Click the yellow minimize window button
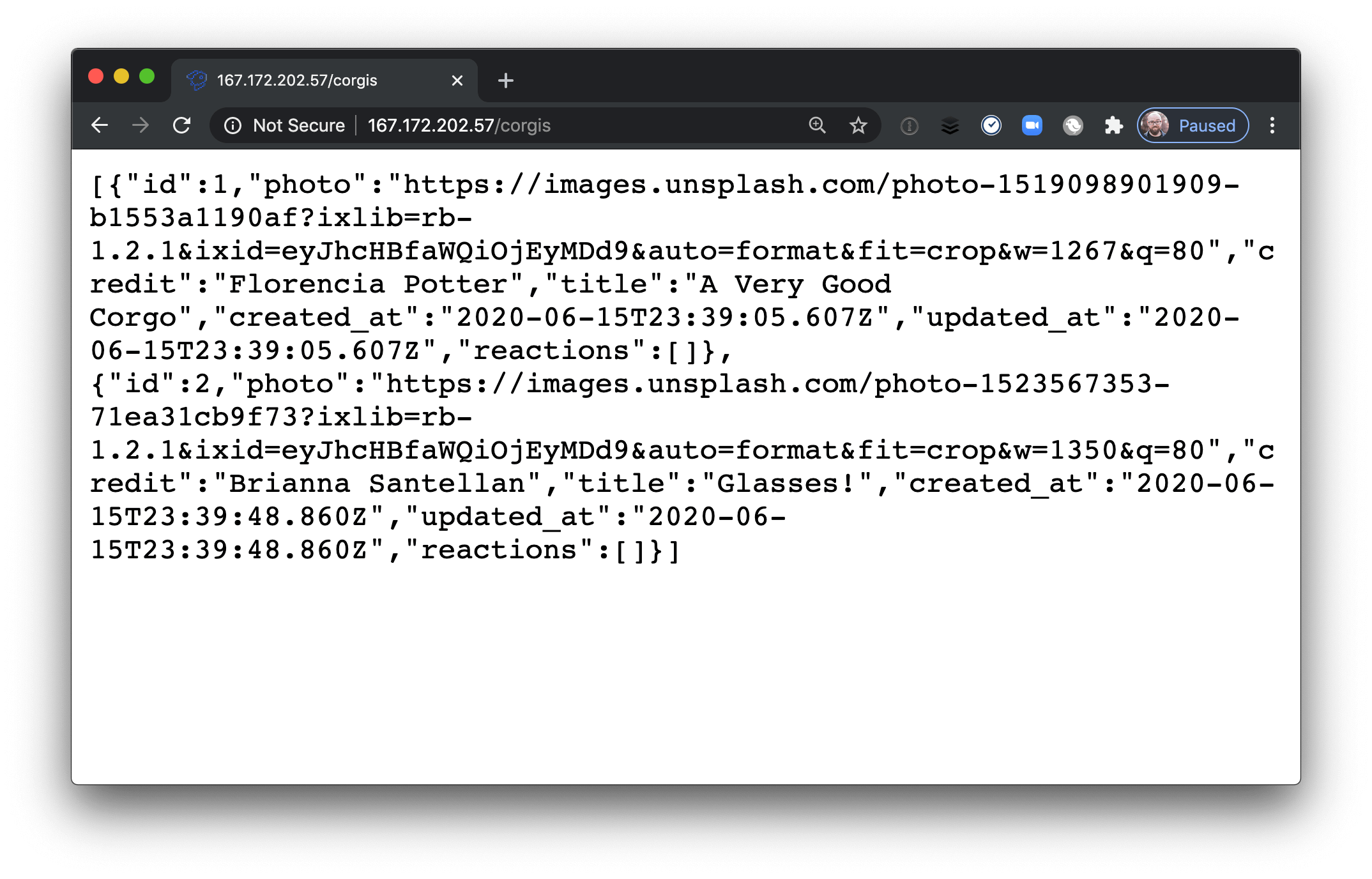 pyautogui.click(x=121, y=77)
